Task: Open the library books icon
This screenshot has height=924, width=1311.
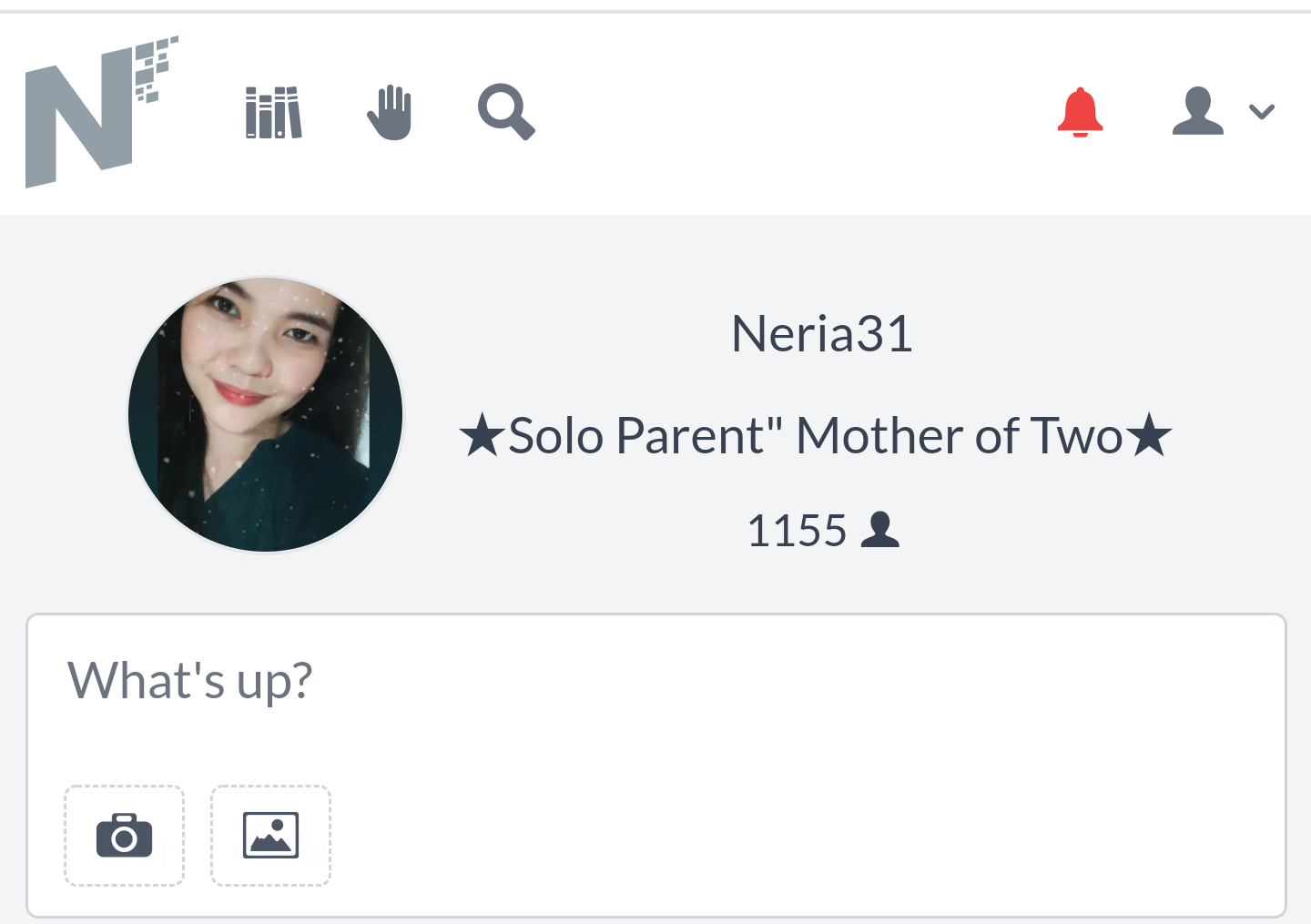Action: 273,113
